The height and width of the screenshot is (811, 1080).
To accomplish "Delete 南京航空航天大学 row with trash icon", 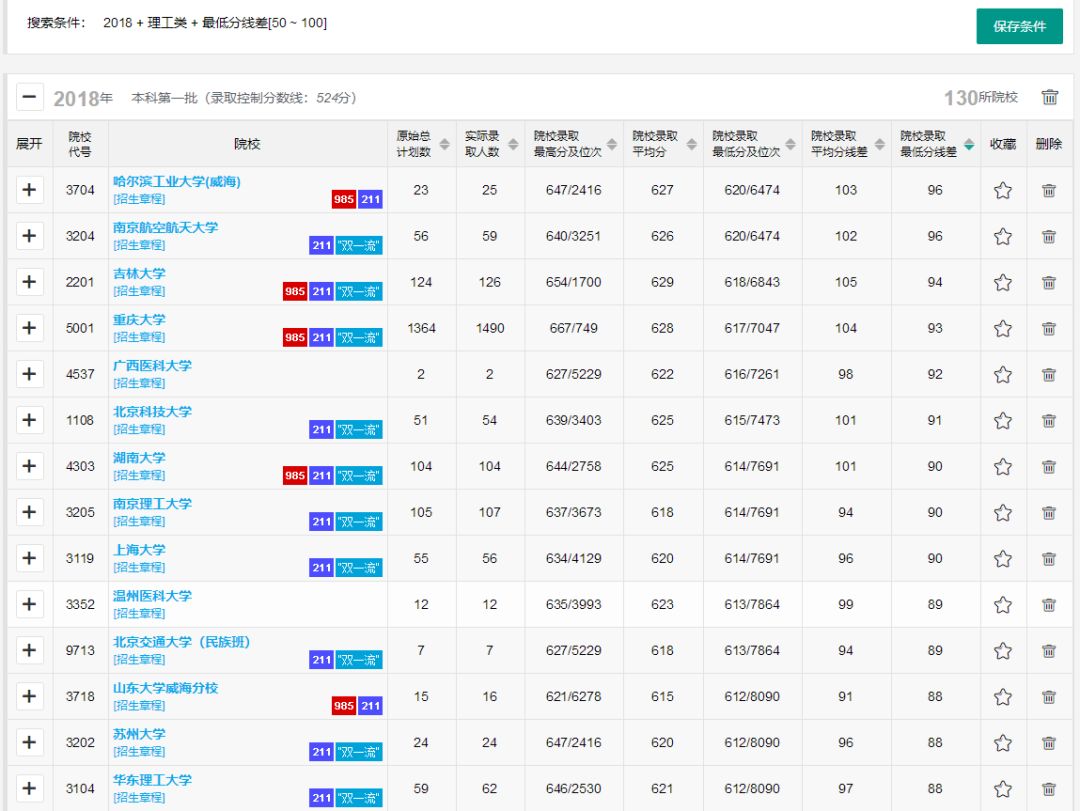I will (1049, 236).
